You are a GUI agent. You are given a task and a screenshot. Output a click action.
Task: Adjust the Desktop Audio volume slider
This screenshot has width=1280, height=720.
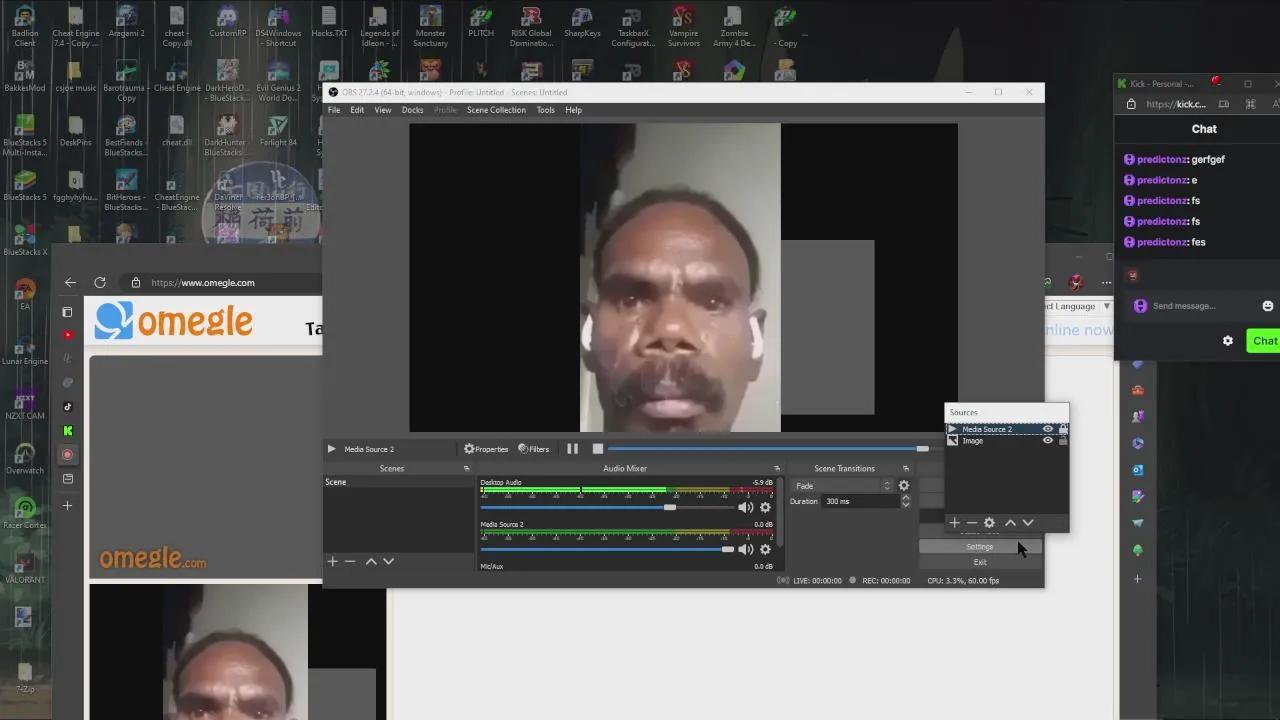[669, 507]
